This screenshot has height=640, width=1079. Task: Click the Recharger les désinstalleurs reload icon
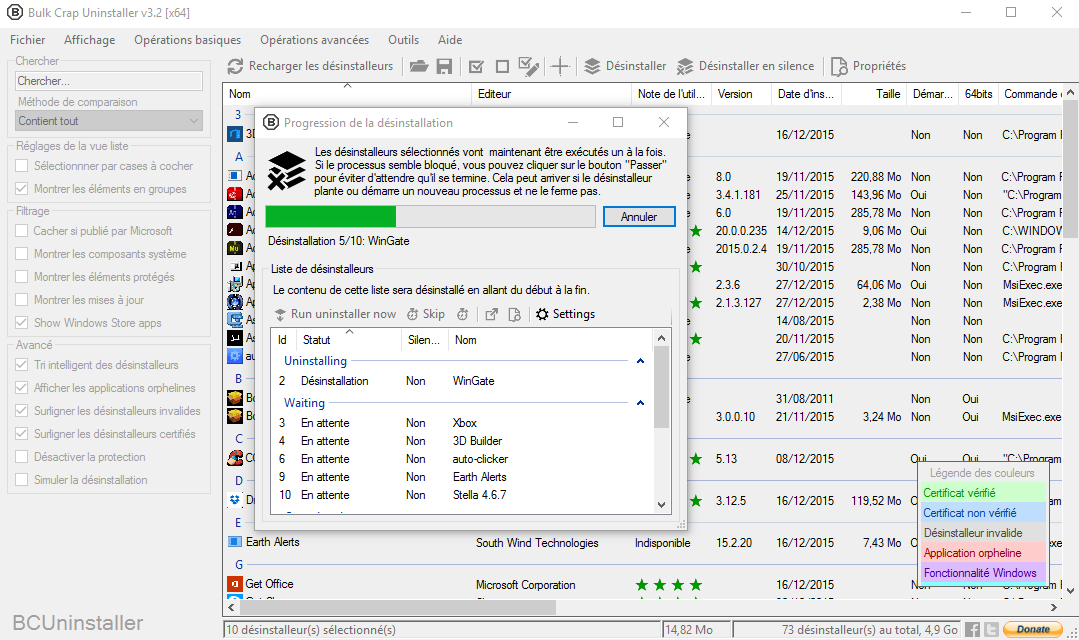pyautogui.click(x=235, y=66)
